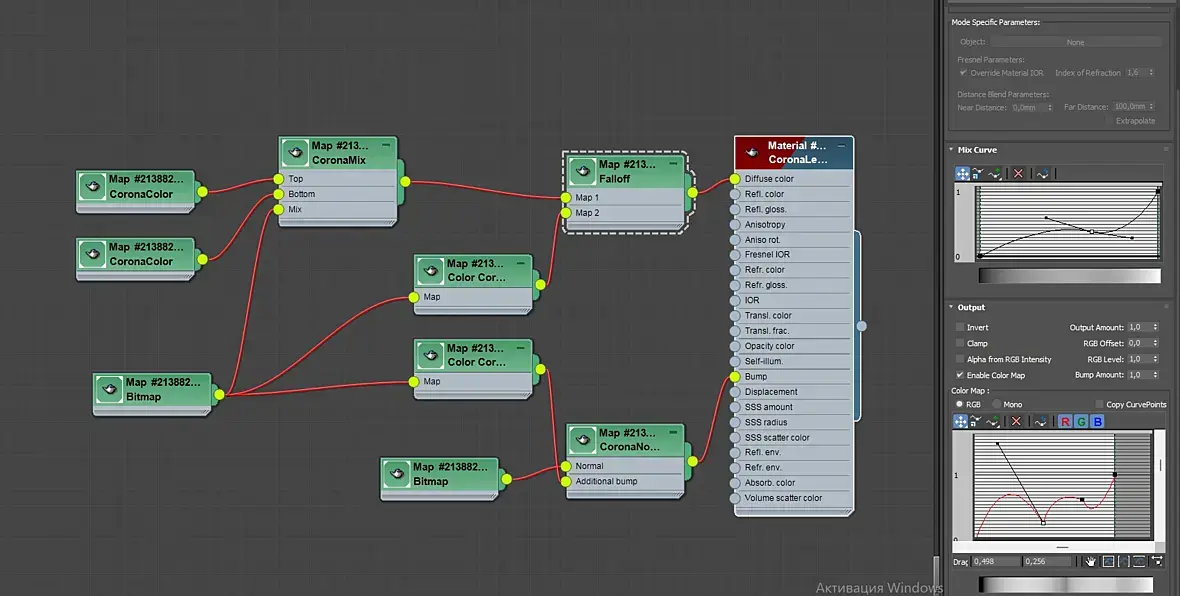This screenshot has height=596, width=1180.
Task: Select the Move tool in Color Map toolbar
Action: coord(960,421)
